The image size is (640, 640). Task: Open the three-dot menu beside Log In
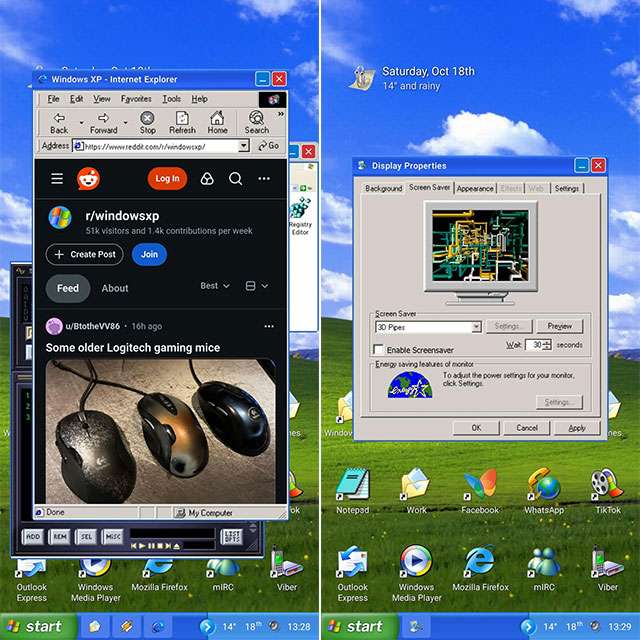pyautogui.click(x=264, y=178)
